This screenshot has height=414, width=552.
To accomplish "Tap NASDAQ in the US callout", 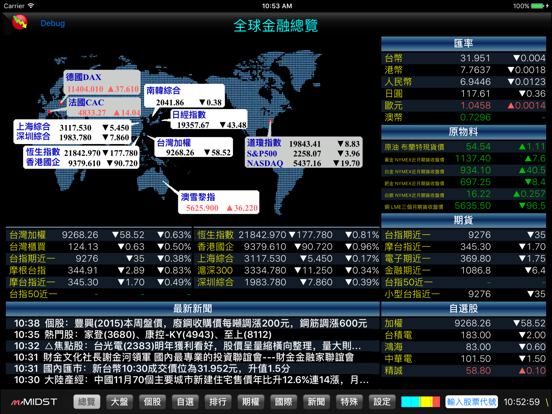I will [265, 163].
